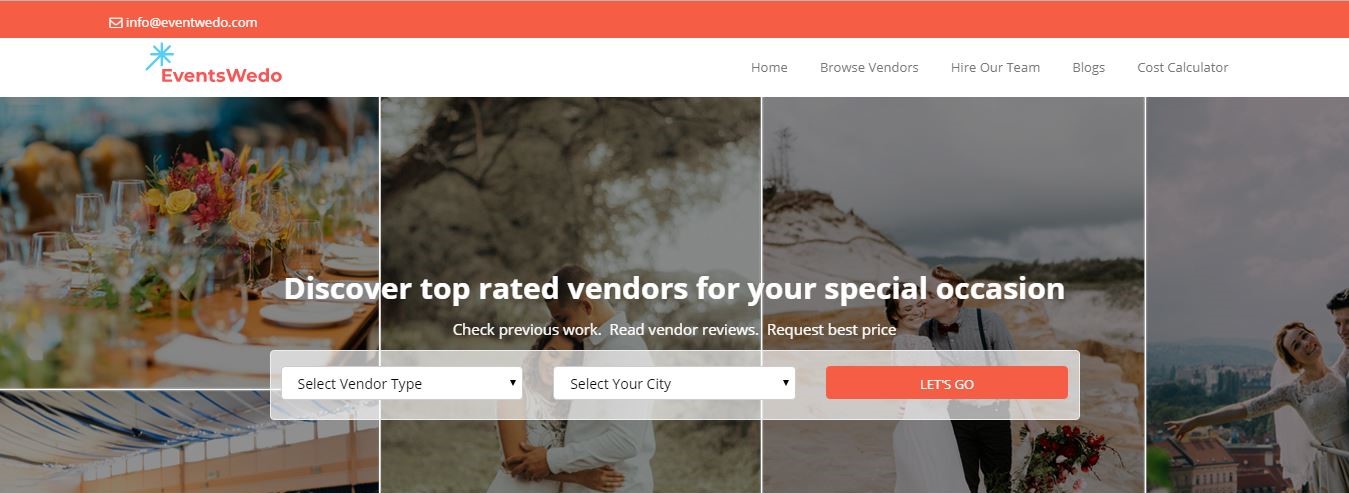Go to the Home menu item

tap(769, 67)
